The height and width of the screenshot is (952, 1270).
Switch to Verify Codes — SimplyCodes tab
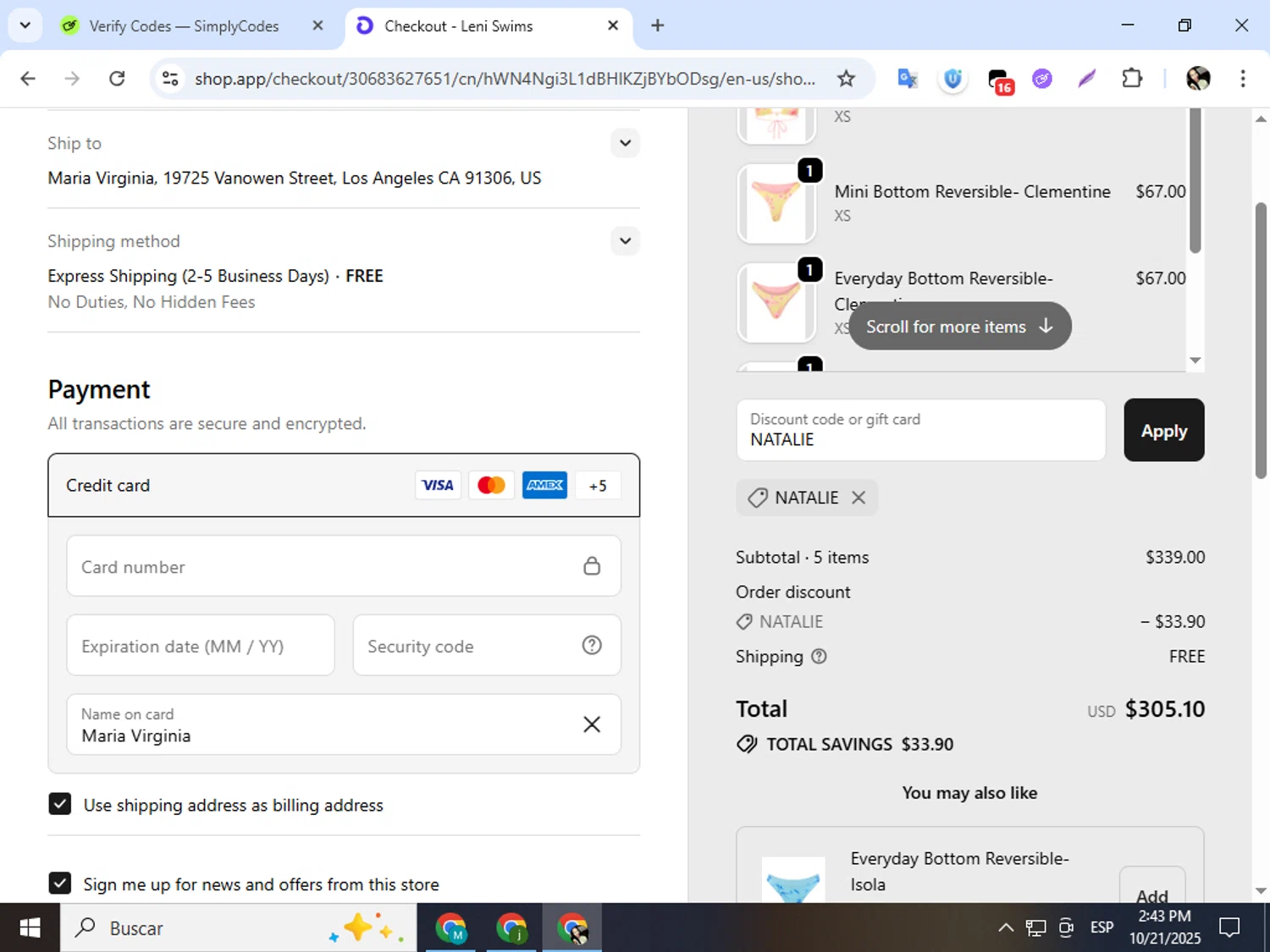pyautogui.click(x=184, y=26)
